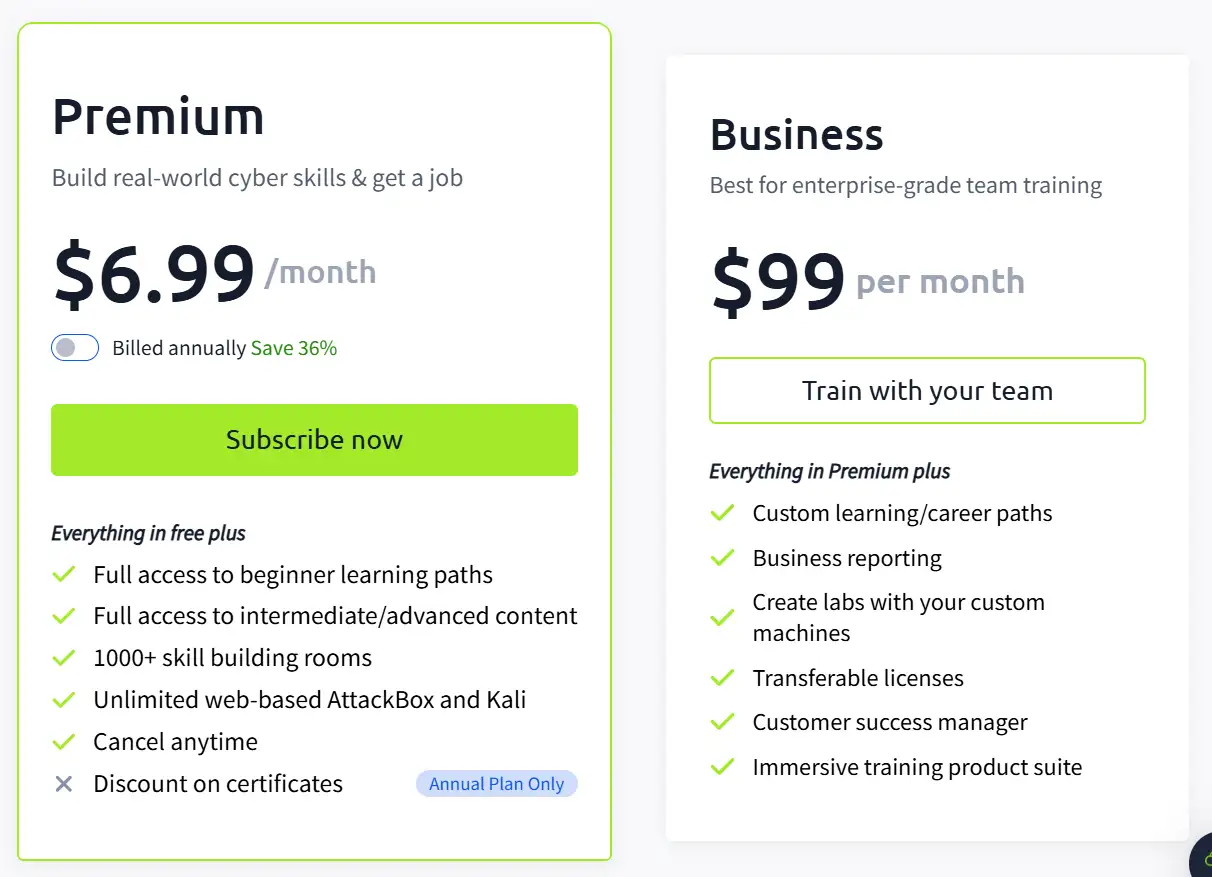
Task: Click checkmark next to Business reporting
Action: [722, 558]
